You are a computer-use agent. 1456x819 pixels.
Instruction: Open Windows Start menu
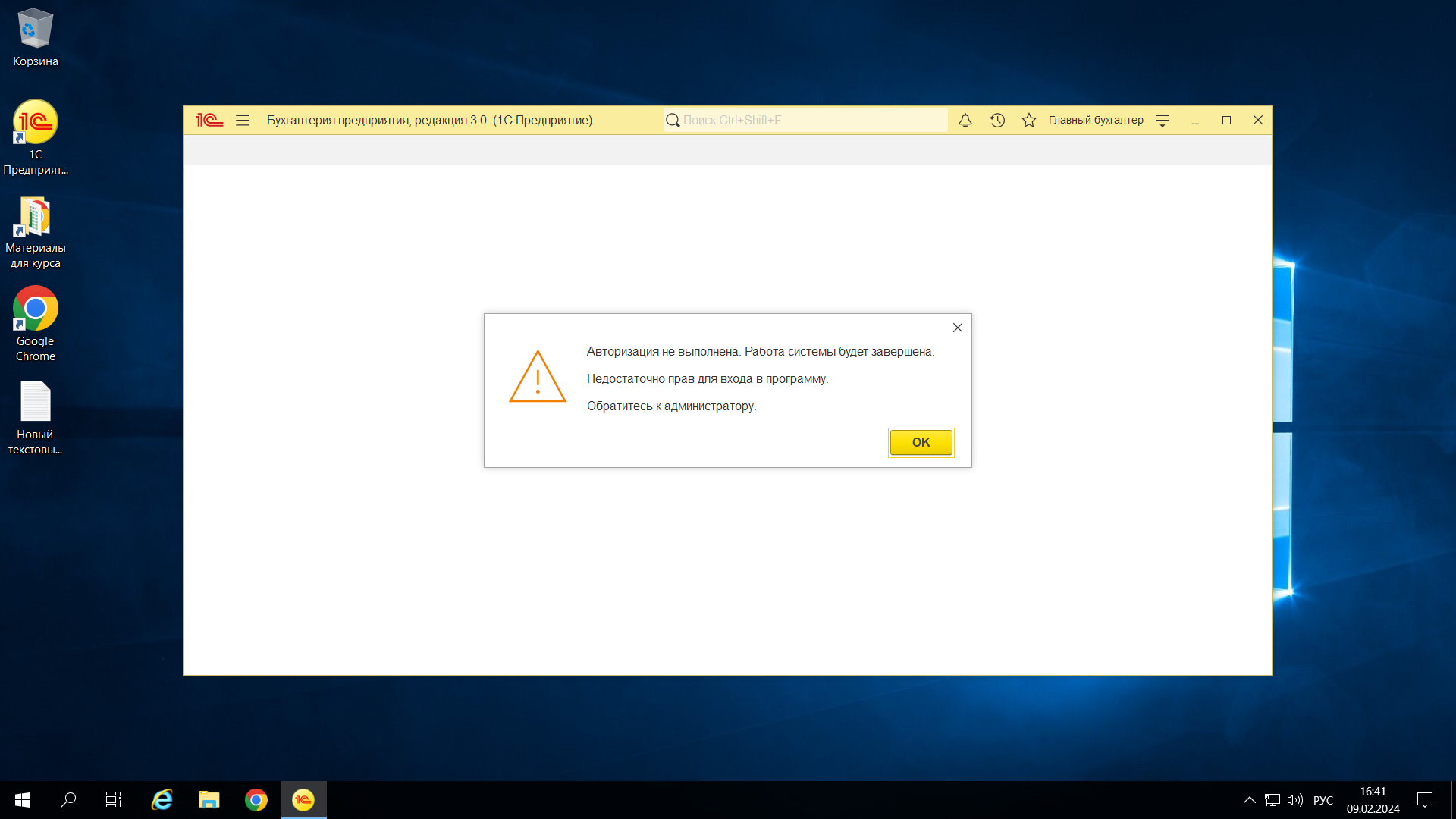tap(23, 800)
